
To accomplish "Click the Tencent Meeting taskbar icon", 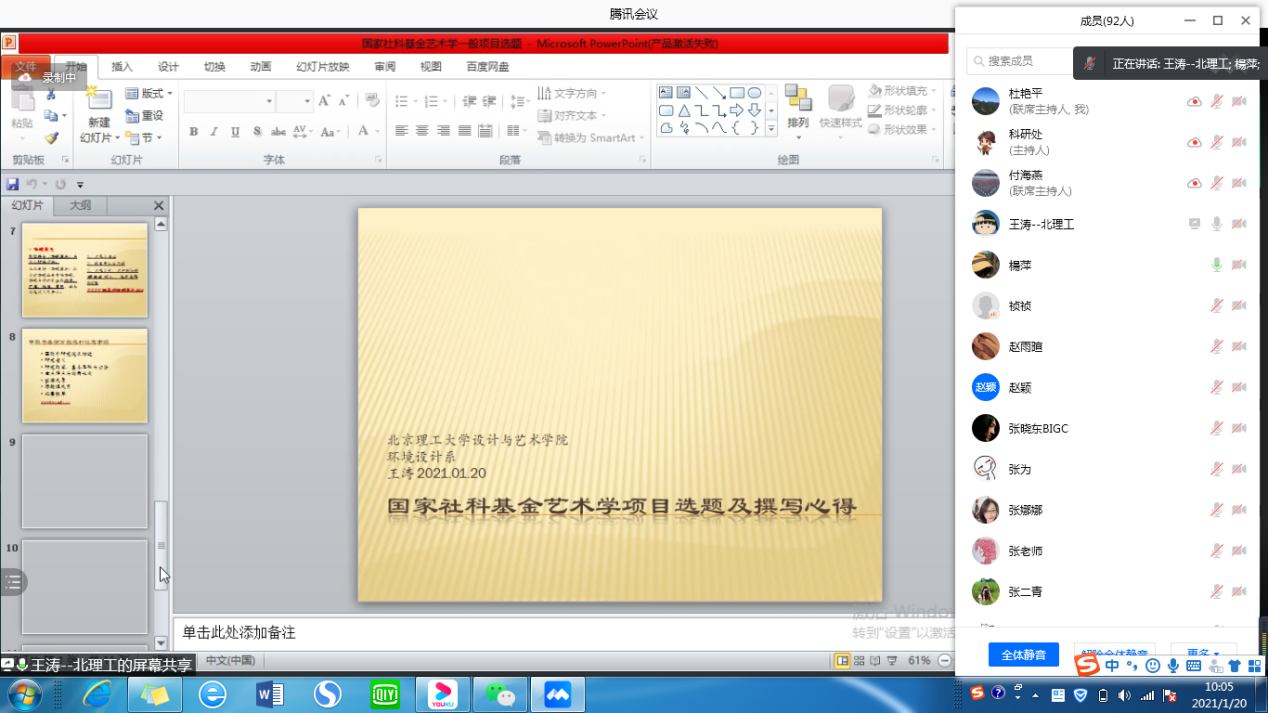I will (557, 694).
